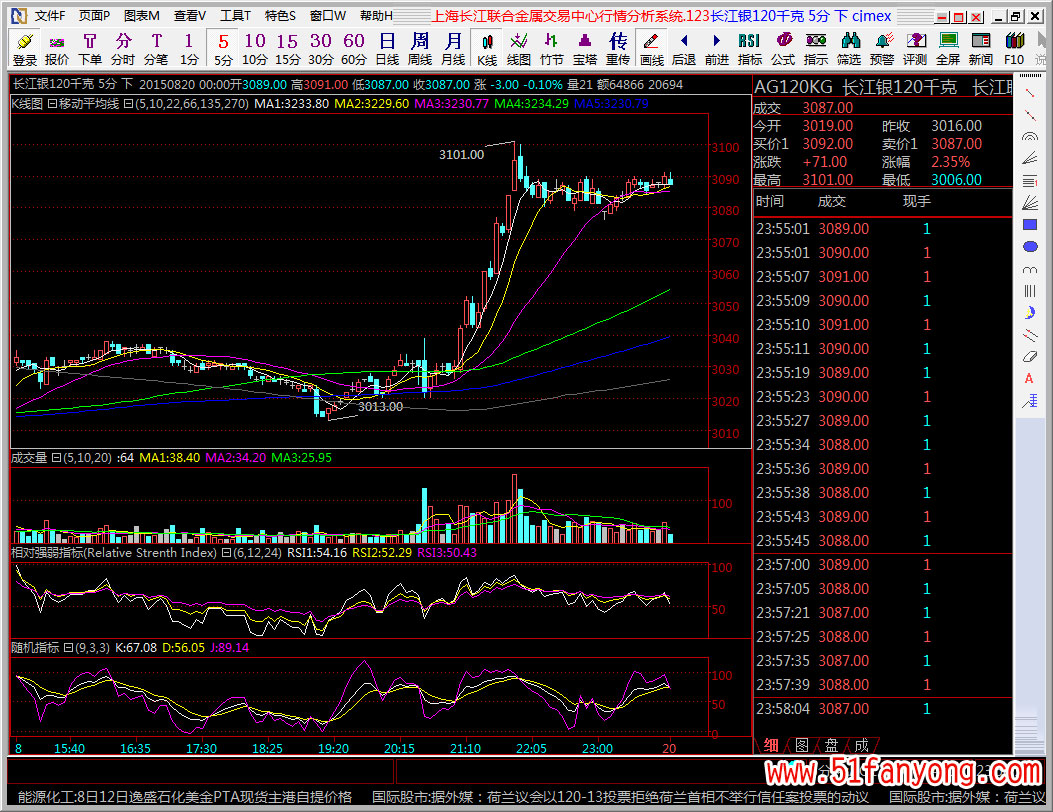Open the 新闻 news panel

(x=980, y=49)
